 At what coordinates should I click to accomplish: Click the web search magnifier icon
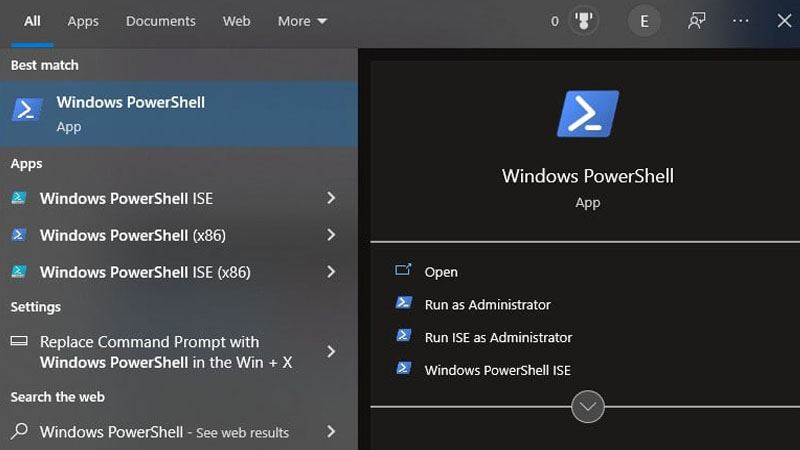click(19, 432)
